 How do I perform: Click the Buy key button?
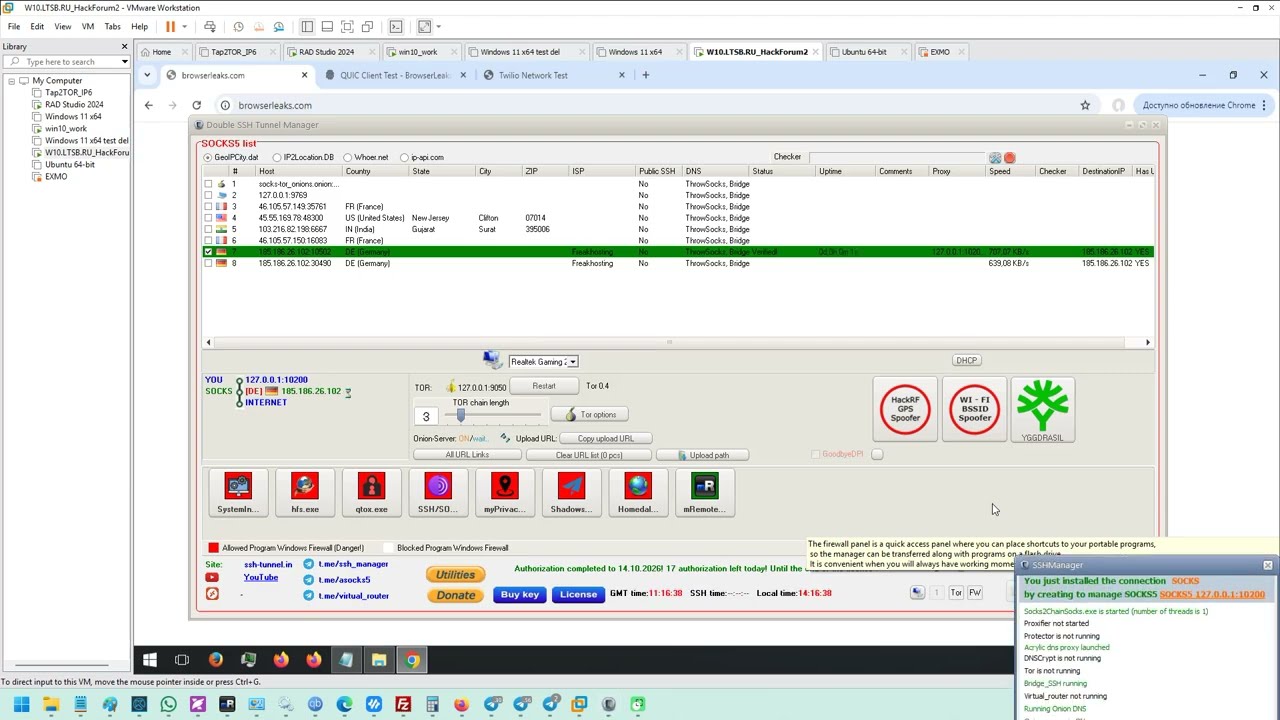[x=520, y=594]
